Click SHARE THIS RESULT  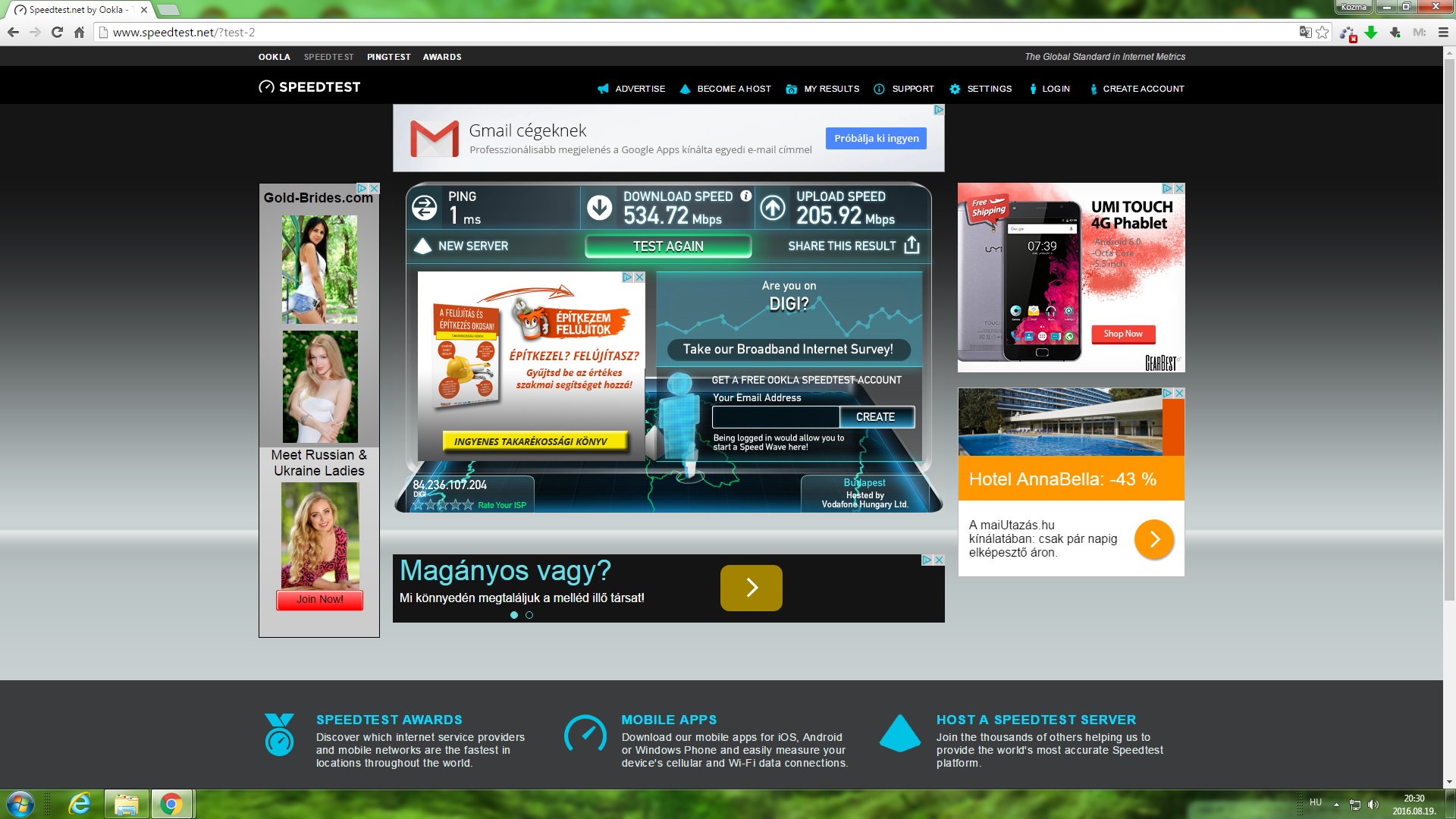(x=842, y=246)
